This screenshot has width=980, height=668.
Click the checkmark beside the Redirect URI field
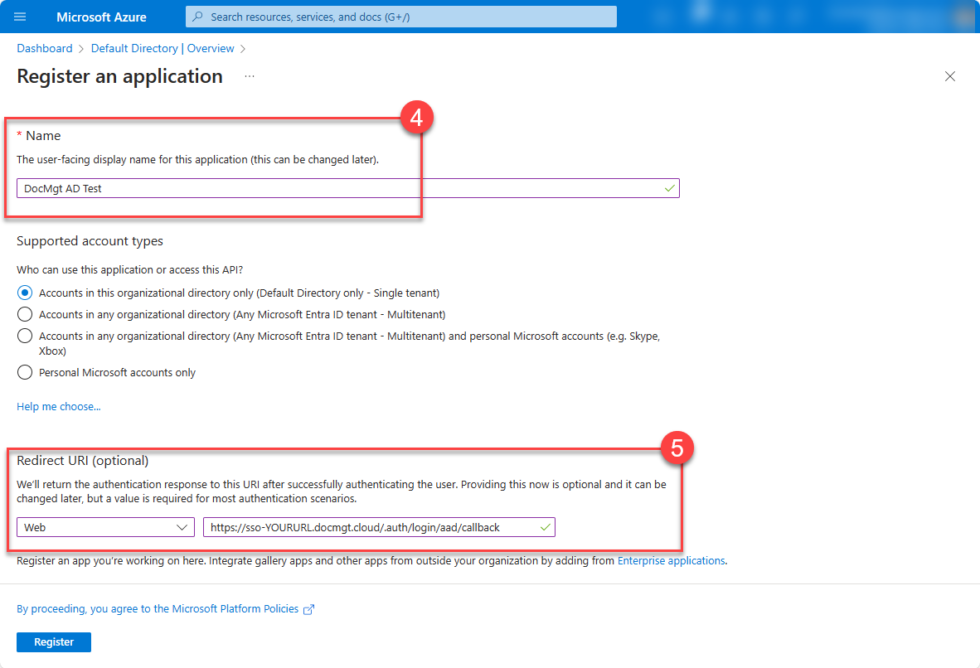pos(545,527)
